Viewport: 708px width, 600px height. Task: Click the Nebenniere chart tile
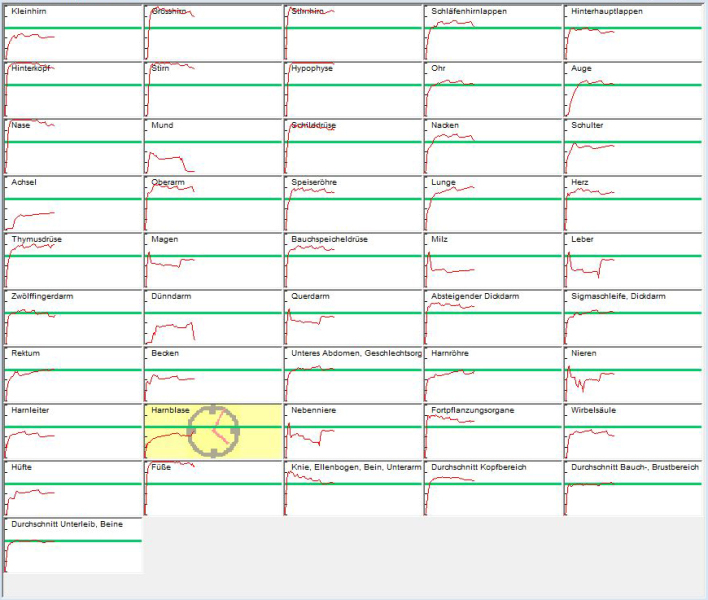[x=353, y=432]
